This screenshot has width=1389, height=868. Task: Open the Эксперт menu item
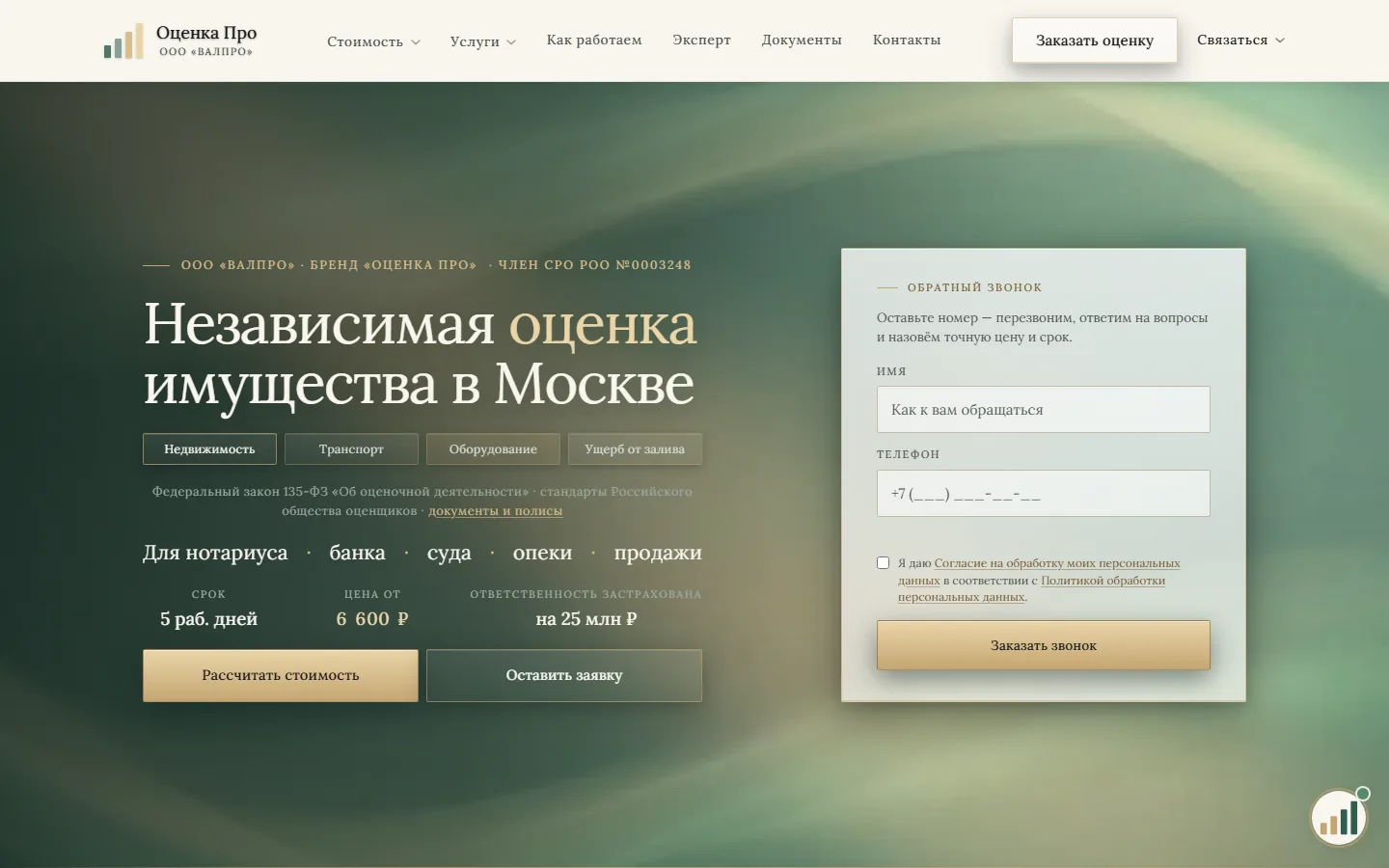coord(701,41)
